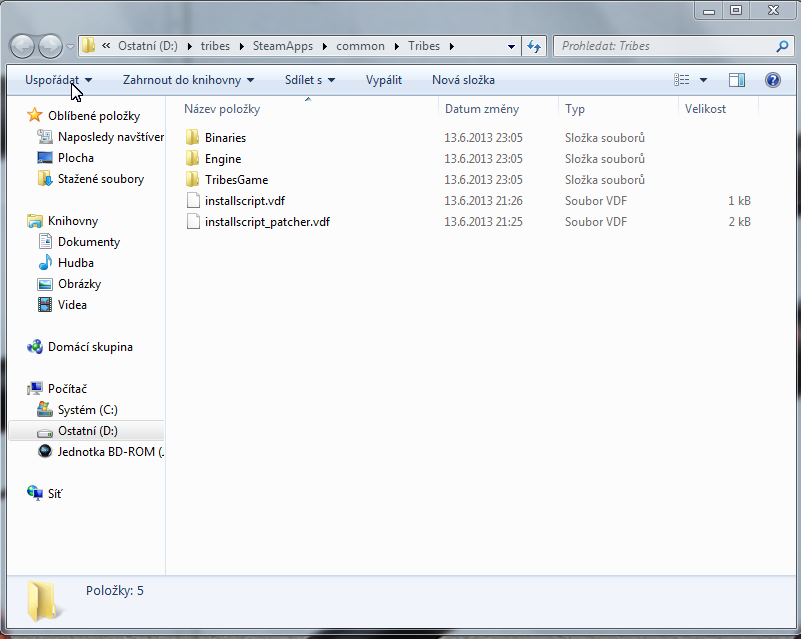
Task: Select 'Ostatní (D:)' drive in sidebar
Action: point(87,431)
